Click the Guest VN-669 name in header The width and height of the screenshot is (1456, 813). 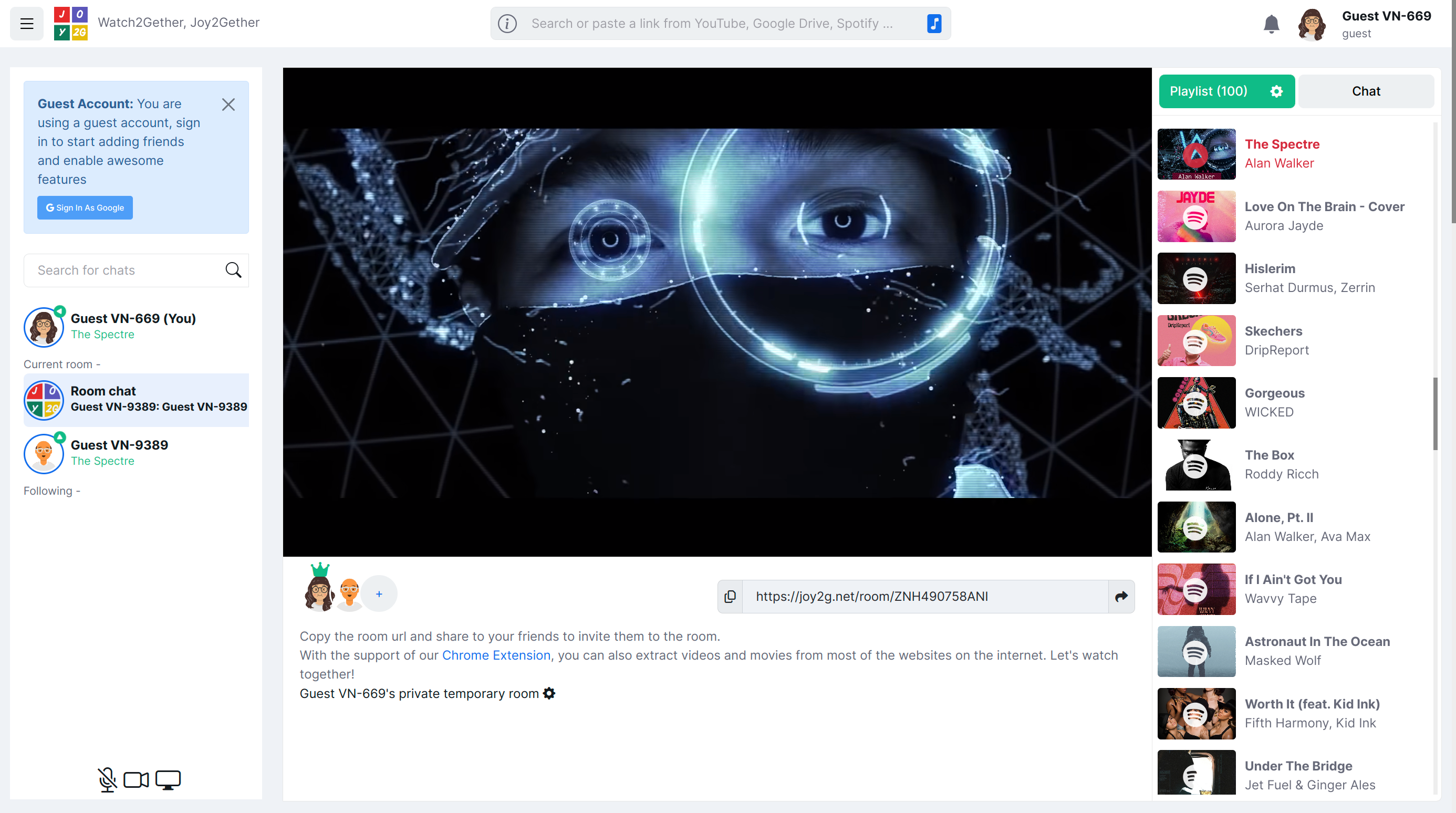tap(1386, 16)
